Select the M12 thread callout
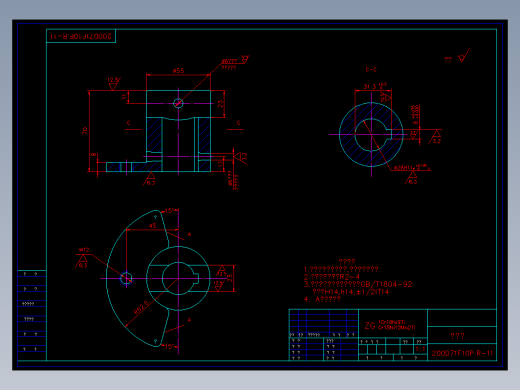The width and height of the screenshot is (520, 390). pos(84,250)
